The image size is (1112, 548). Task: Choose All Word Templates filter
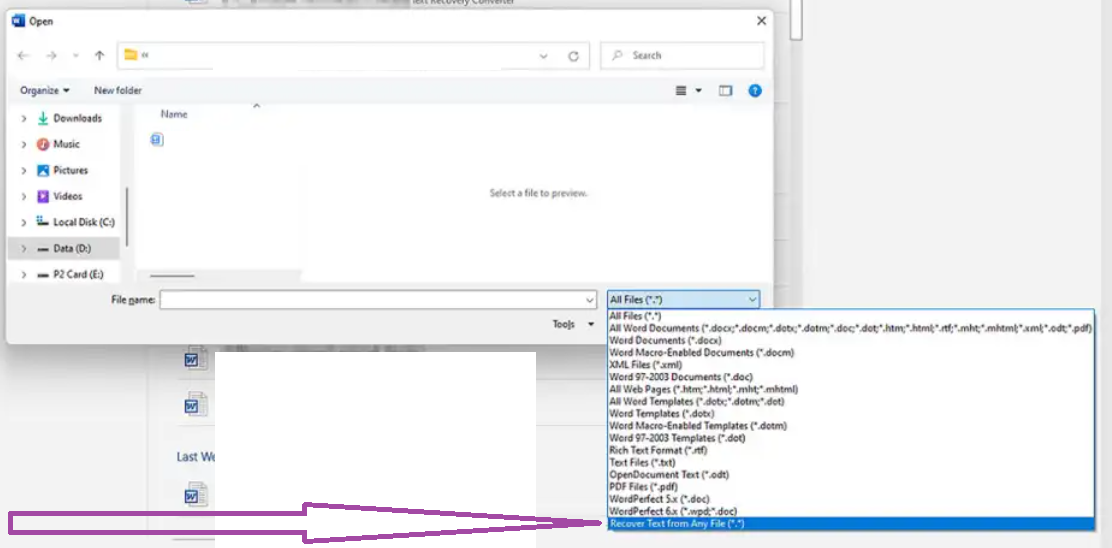click(x=850, y=401)
